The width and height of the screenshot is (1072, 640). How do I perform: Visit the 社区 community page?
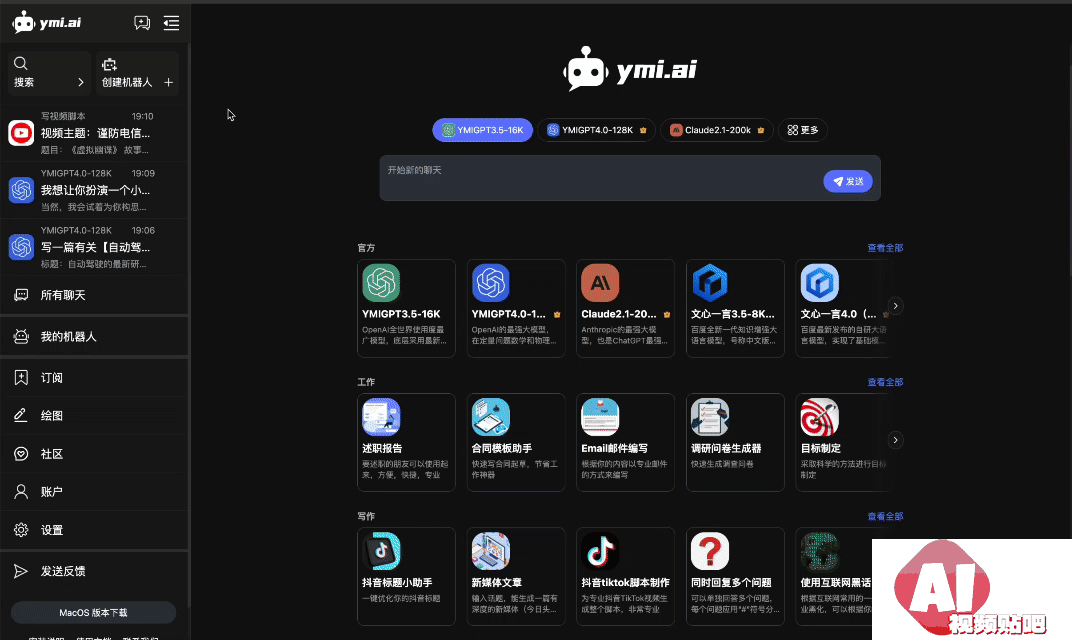pyautogui.click(x=94, y=454)
